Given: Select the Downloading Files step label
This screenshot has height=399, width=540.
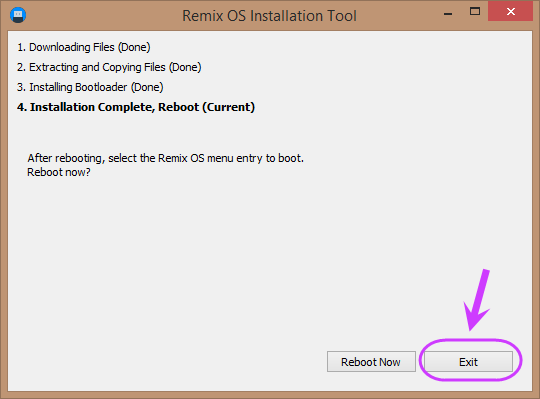Looking at the screenshot, I should [83, 47].
